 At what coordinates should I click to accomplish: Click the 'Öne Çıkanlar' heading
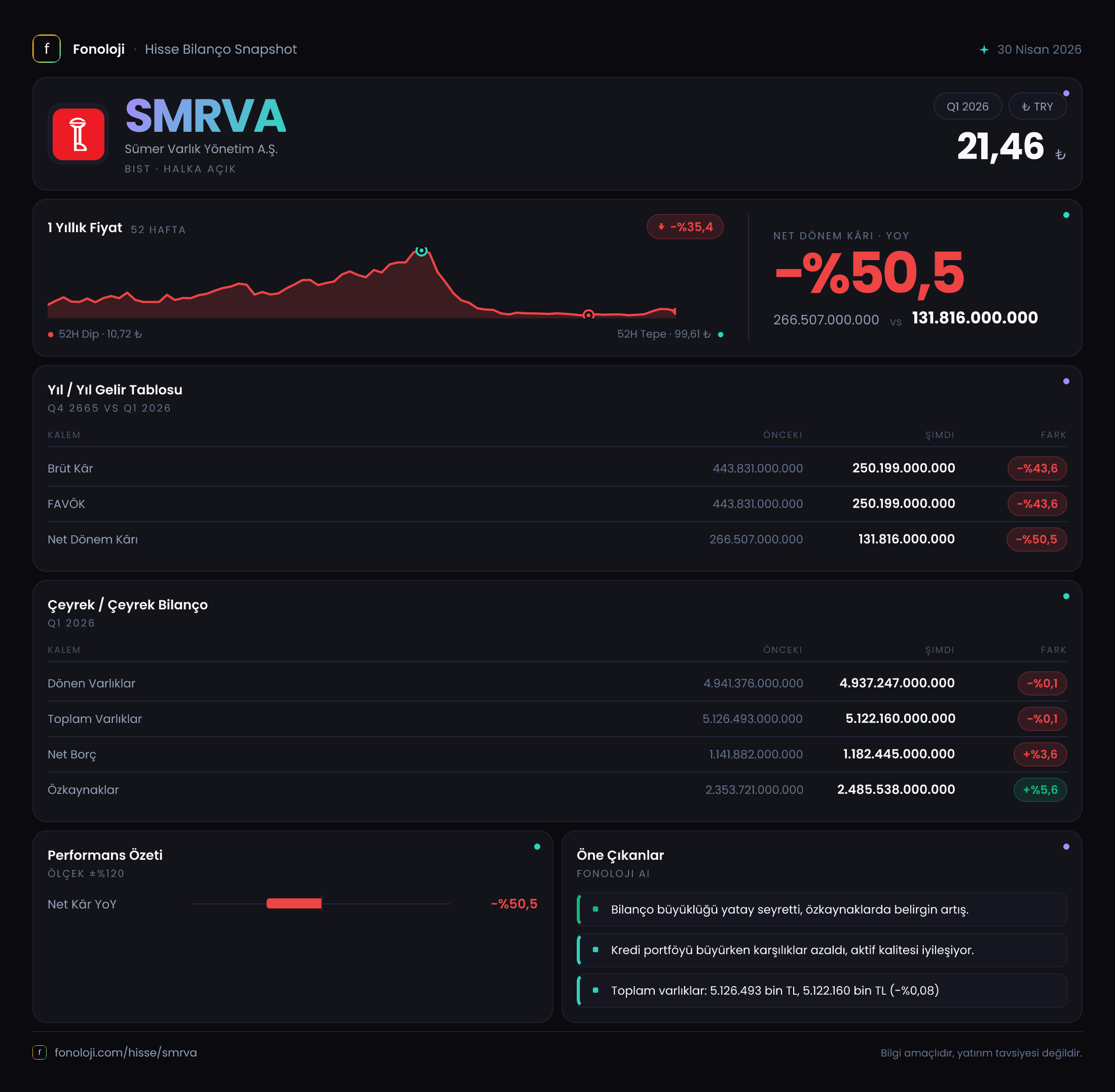[x=620, y=855]
